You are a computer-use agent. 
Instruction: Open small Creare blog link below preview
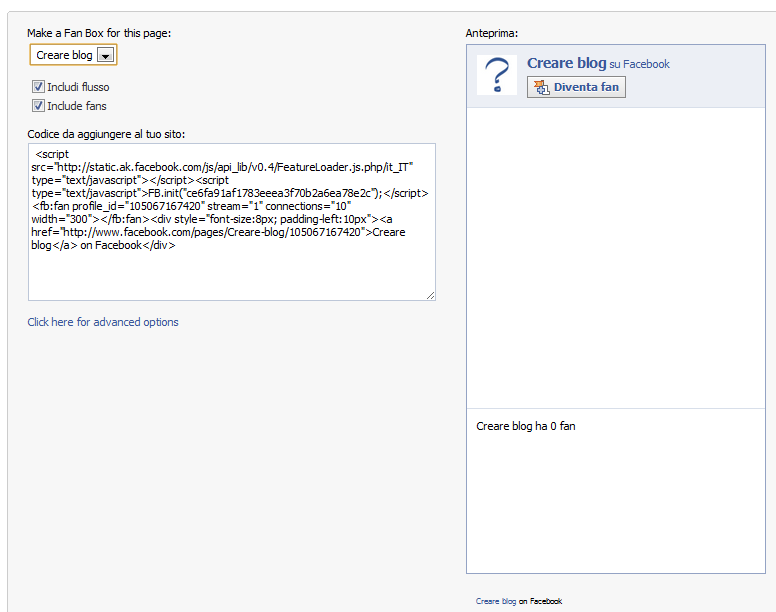click(x=496, y=601)
